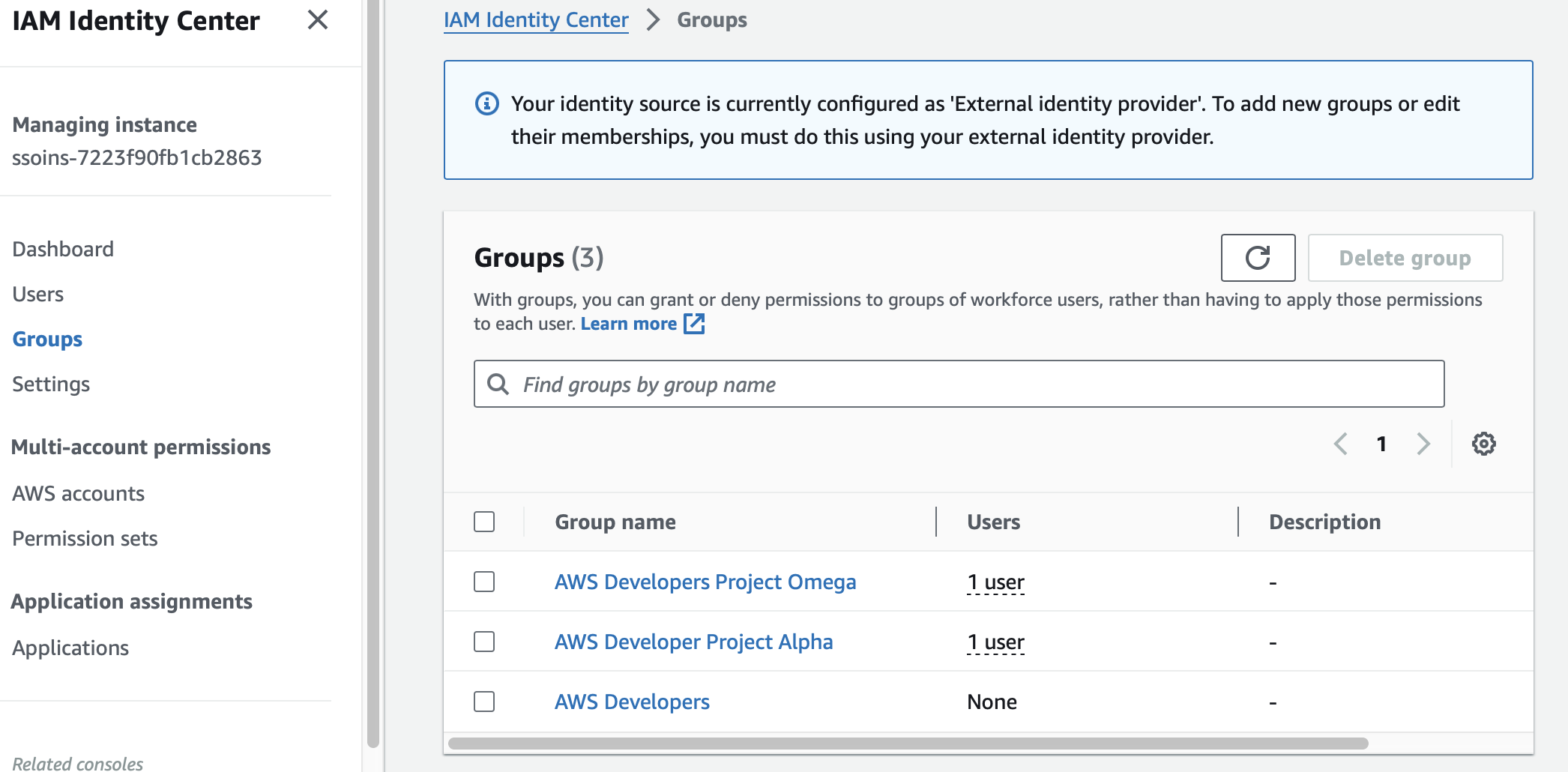Go to previous page using left chevron
This screenshot has width=1568, height=772.
tap(1341, 444)
